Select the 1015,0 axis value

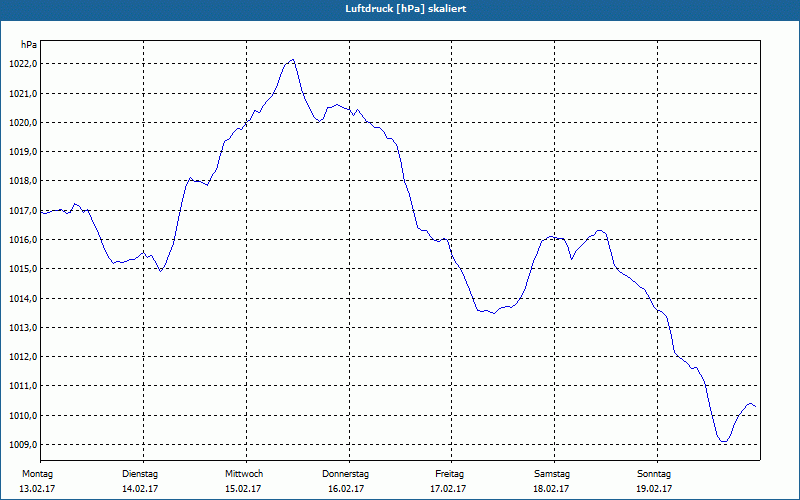pos(23,269)
